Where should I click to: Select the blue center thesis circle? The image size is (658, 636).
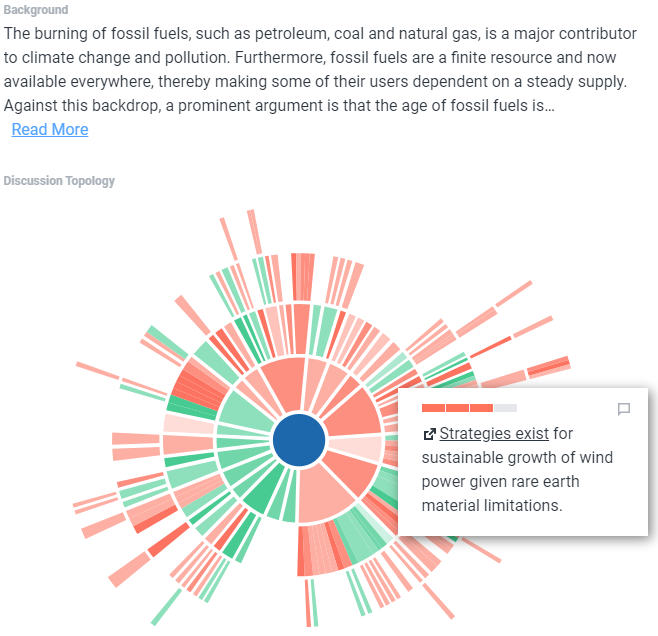tap(299, 440)
